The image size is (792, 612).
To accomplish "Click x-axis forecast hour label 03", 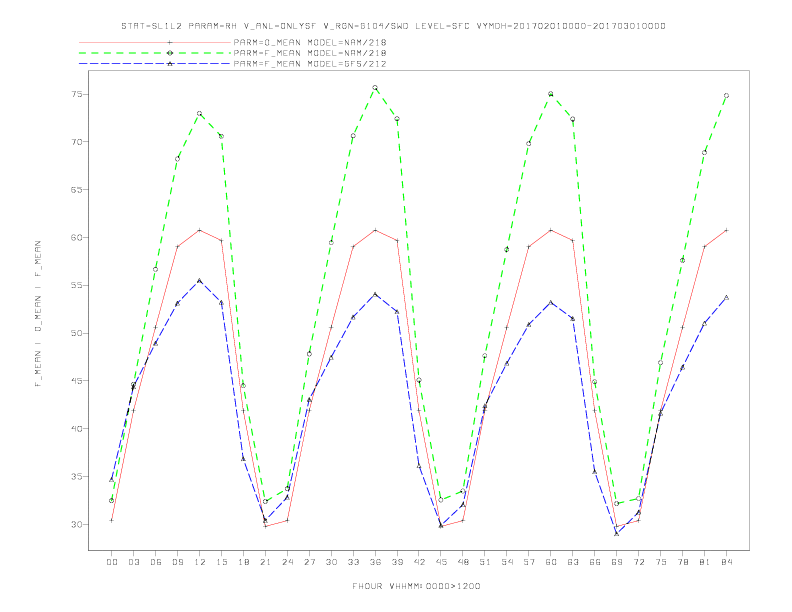I will click(133, 562).
